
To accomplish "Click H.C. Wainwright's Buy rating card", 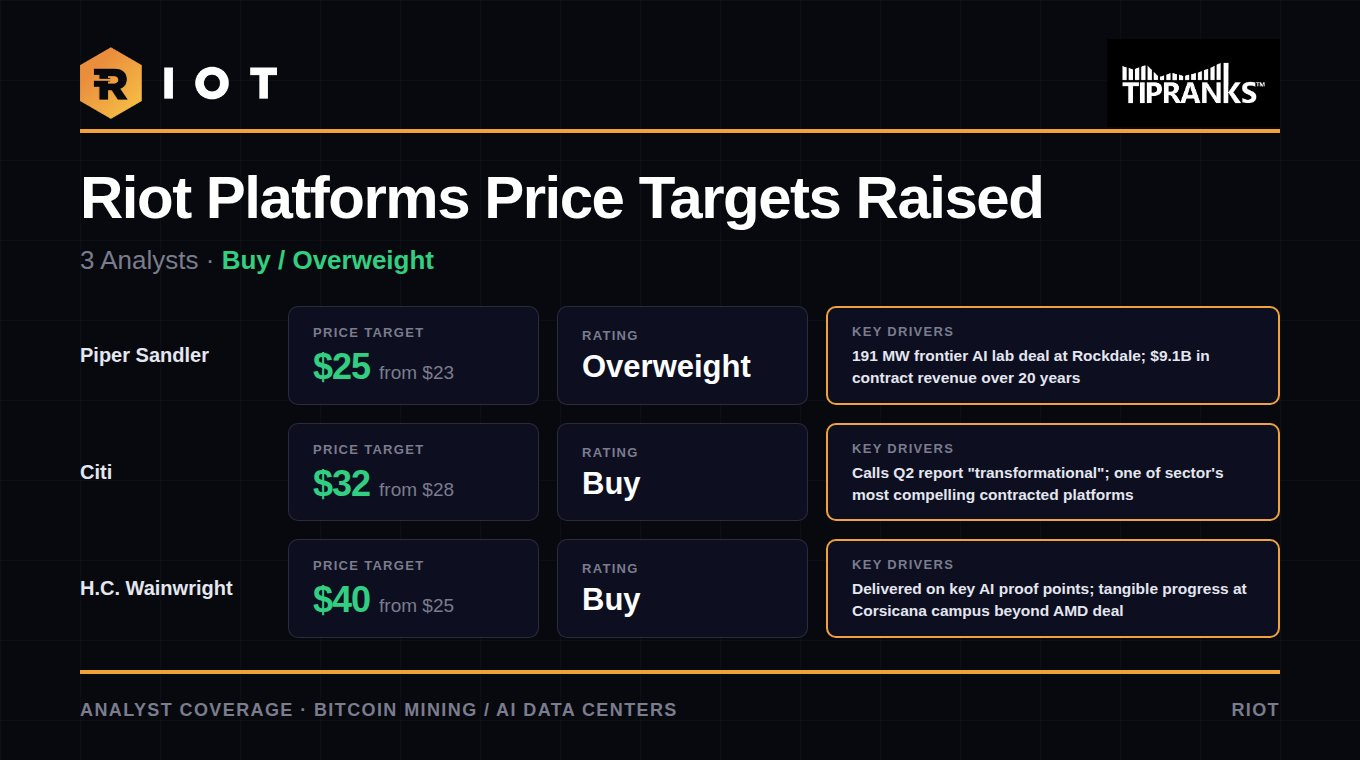I will (682, 588).
